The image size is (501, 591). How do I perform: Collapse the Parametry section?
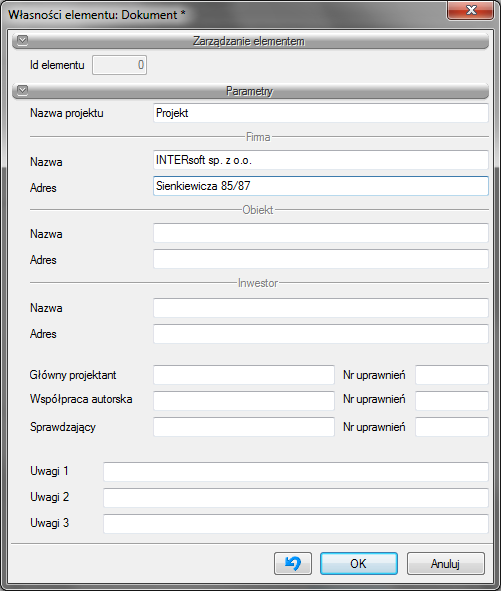coord(23,90)
